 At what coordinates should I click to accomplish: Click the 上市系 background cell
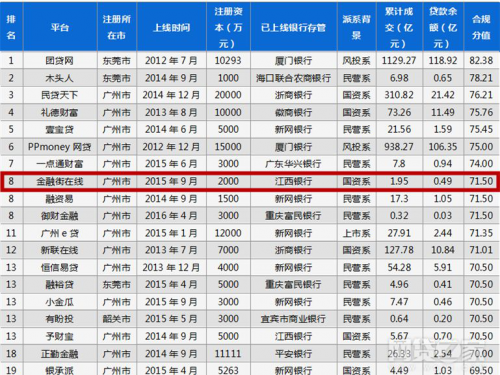357,233
